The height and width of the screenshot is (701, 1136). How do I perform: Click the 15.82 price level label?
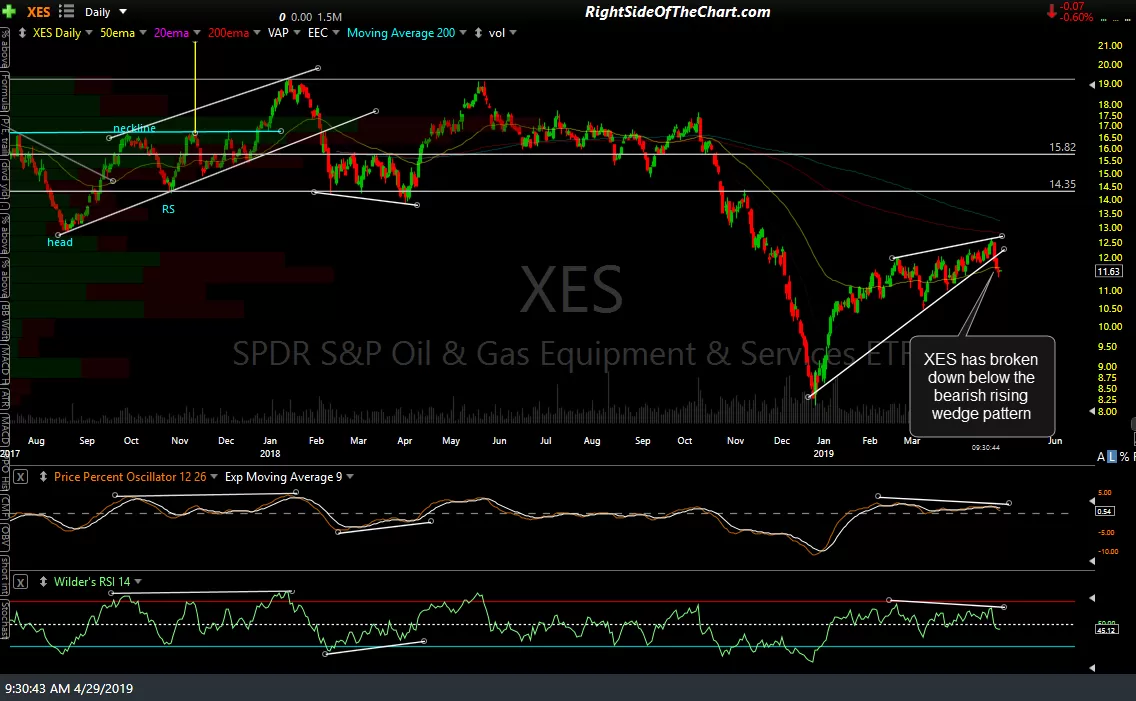click(1062, 147)
